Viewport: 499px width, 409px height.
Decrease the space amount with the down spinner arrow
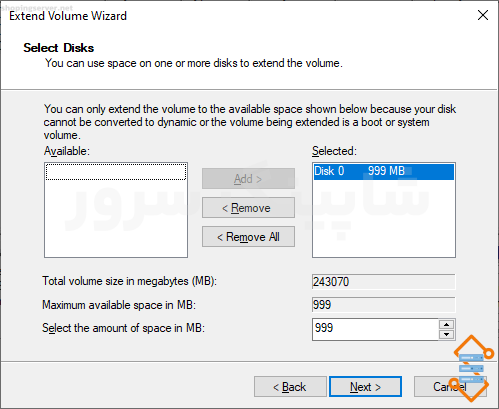coord(447,334)
